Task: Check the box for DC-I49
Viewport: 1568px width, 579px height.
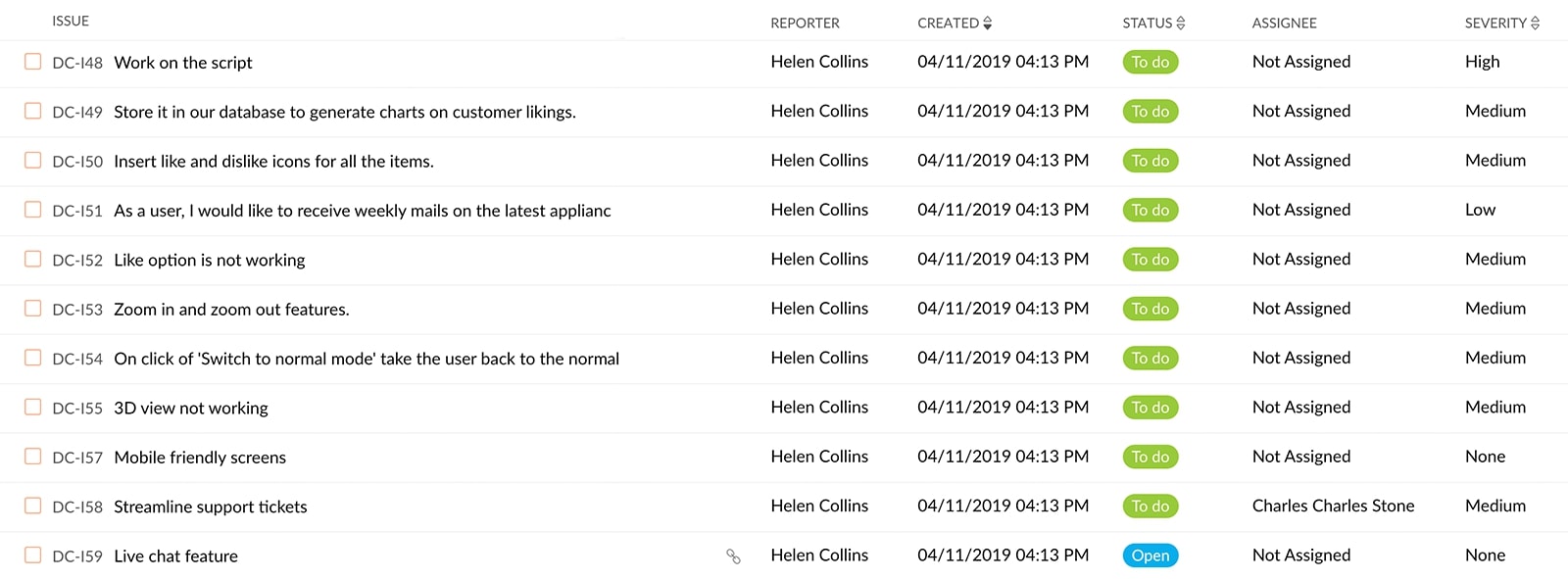Action: pyautogui.click(x=32, y=111)
